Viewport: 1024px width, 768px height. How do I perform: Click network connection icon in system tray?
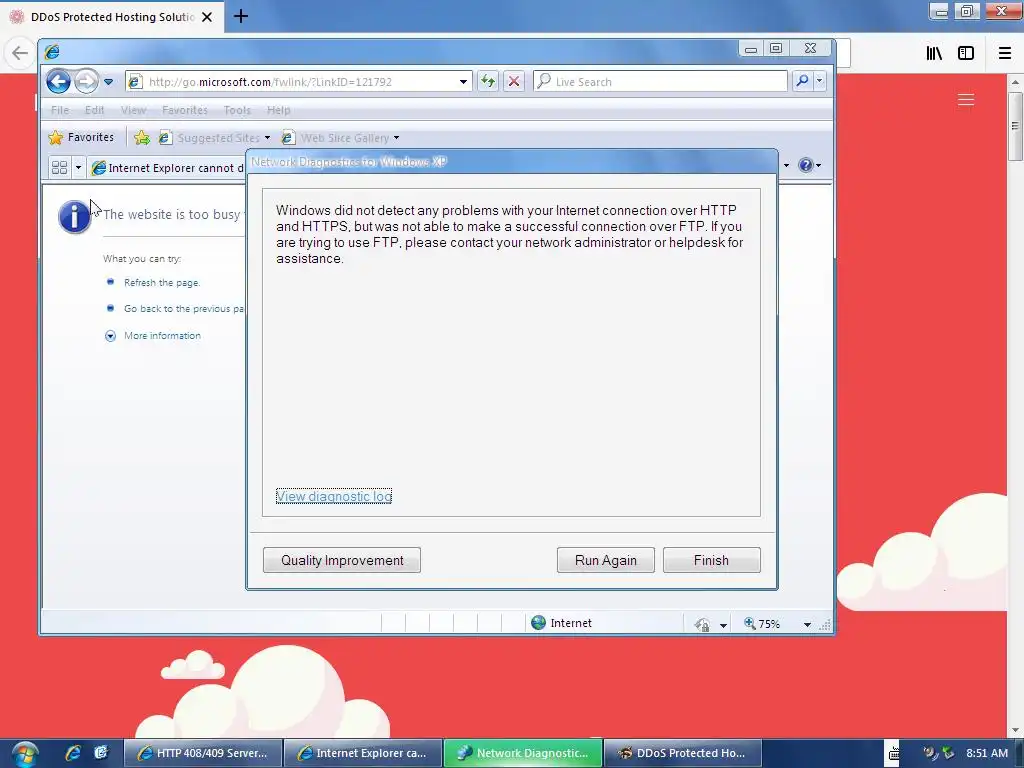click(x=948, y=753)
